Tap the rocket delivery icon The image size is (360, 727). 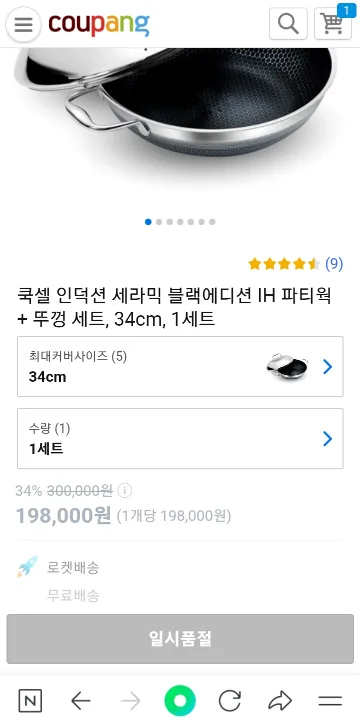(27, 567)
